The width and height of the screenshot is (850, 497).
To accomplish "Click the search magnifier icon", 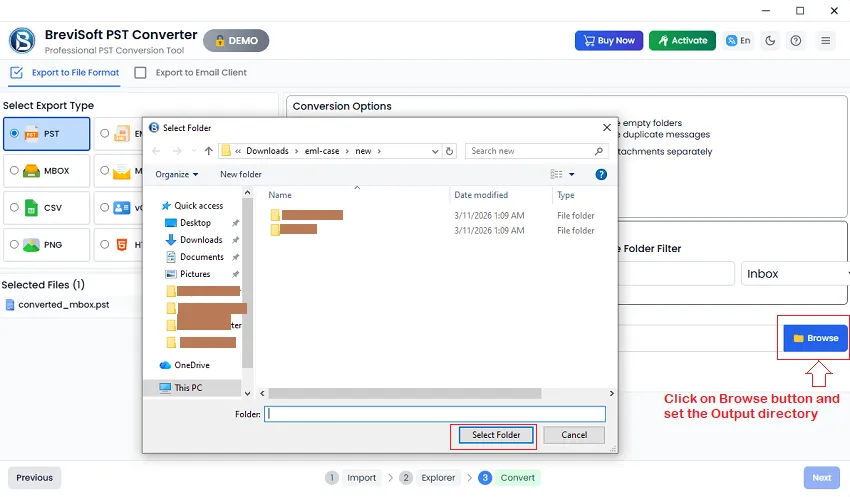I will point(598,151).
